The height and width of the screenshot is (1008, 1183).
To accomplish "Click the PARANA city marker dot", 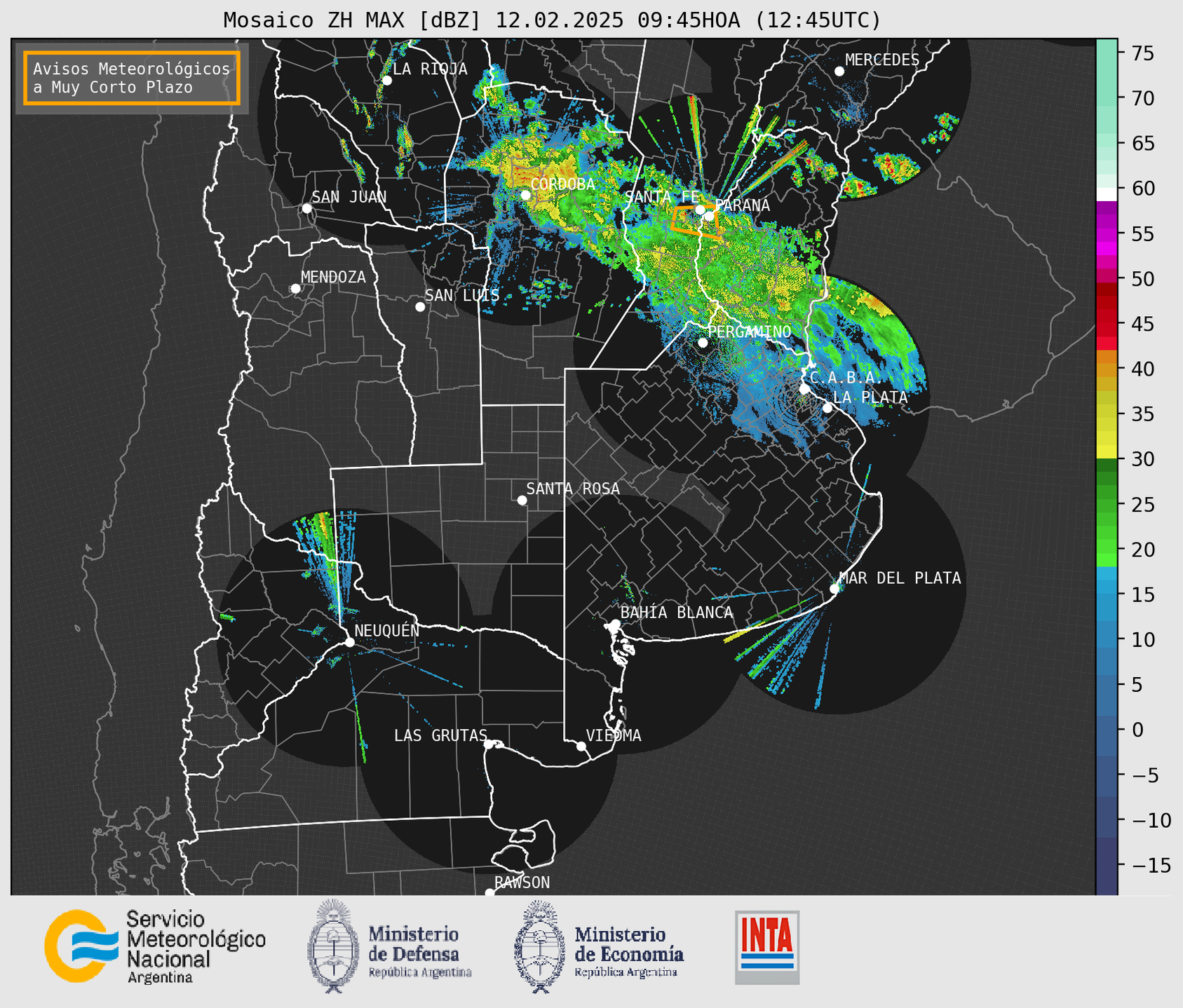I will [x=710, y=216].
